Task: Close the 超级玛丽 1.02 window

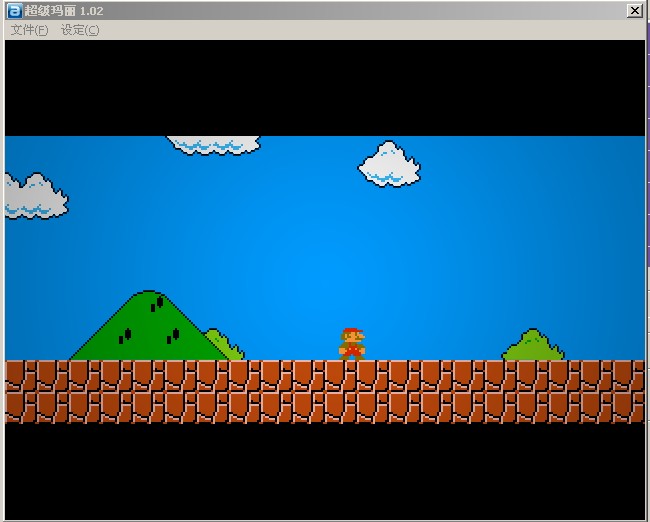Action: [x=635, y=11]
